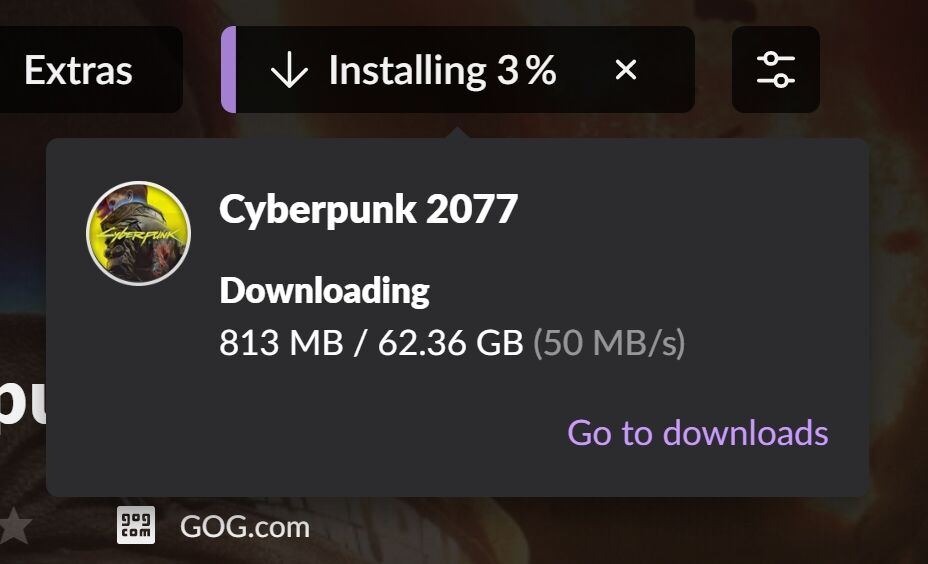Open the settings sliders icon button
The height and width of the screenshot is (564, 928).
tap(775, 70)
